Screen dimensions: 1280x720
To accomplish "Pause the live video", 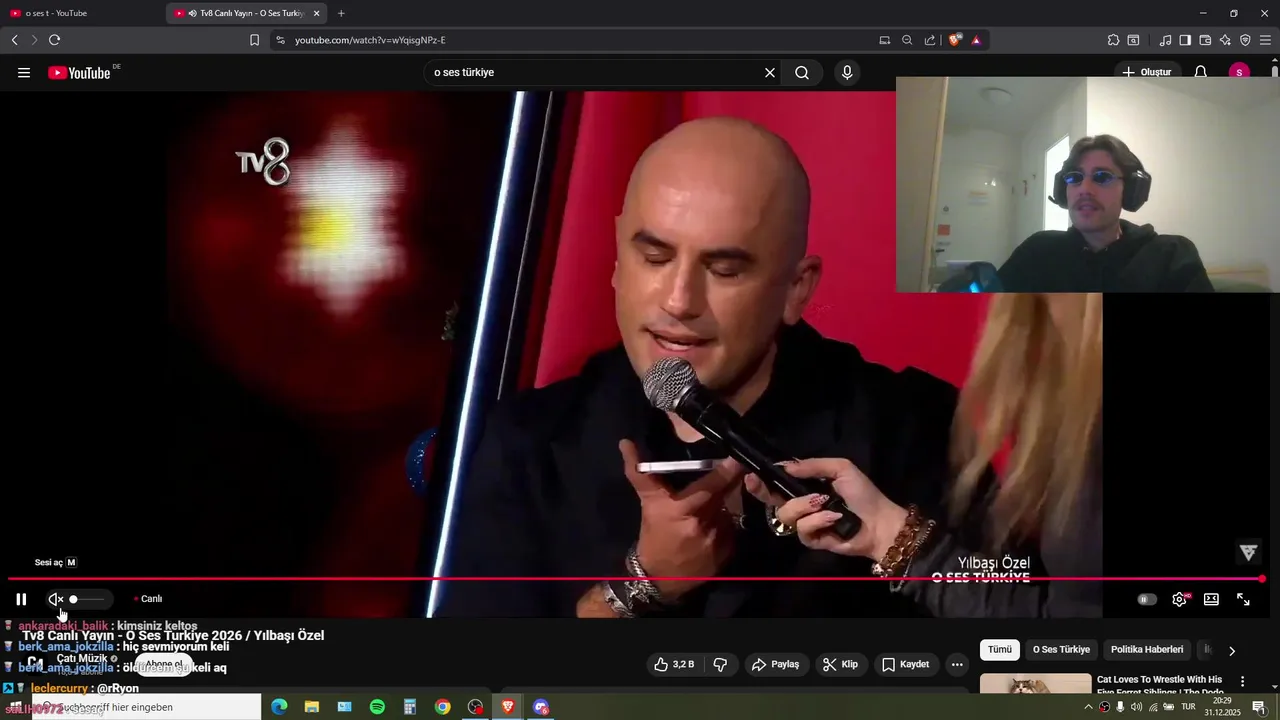I will coord(21,599).
